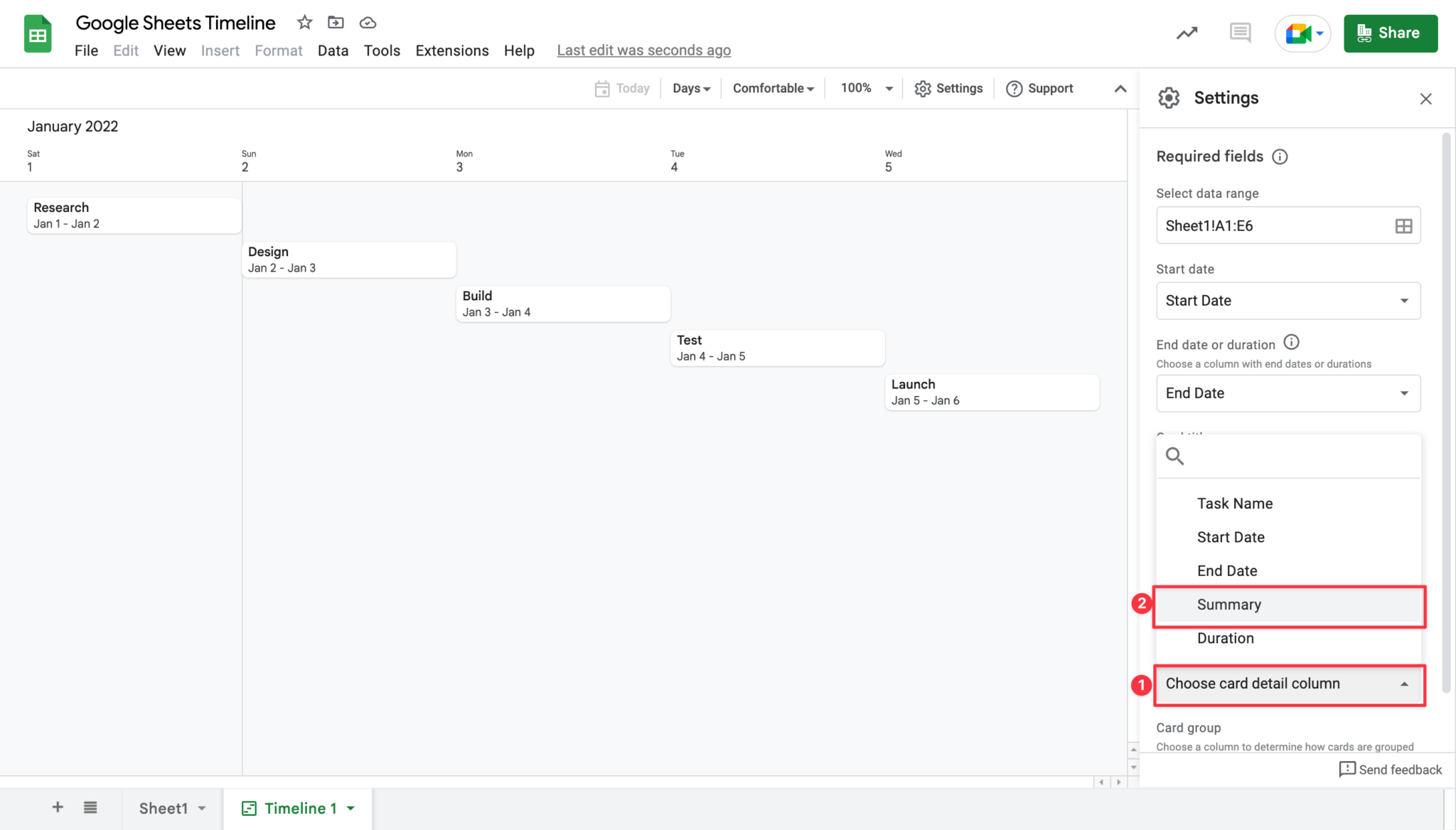This screenshot has width=1456, height=830.
Task: Jump to Today in the timeline
Action: (622, 88)
